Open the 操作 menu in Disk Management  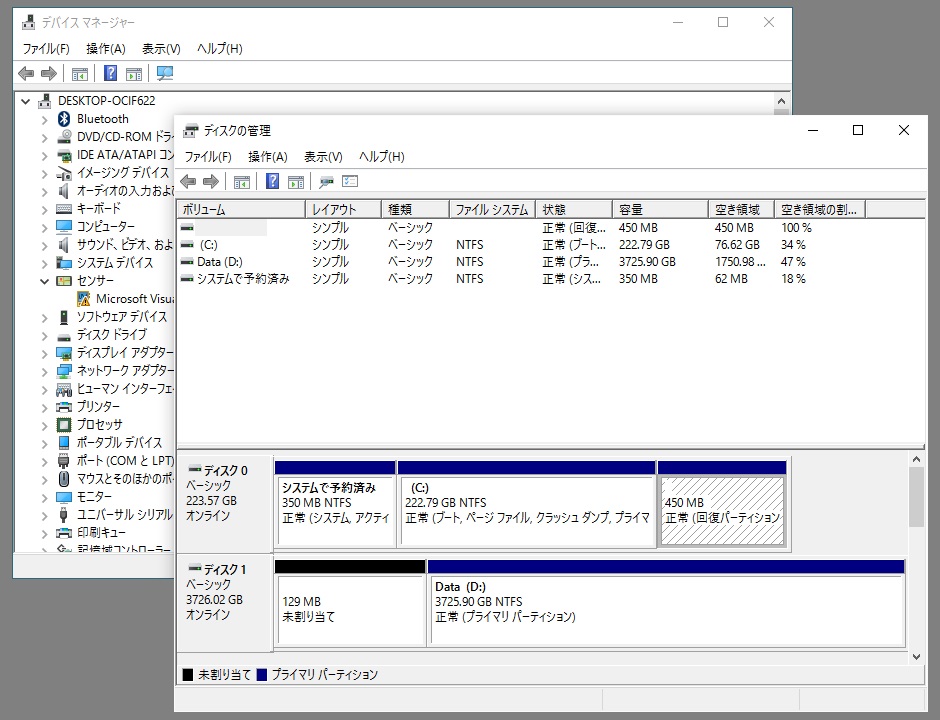pos(267,157)
